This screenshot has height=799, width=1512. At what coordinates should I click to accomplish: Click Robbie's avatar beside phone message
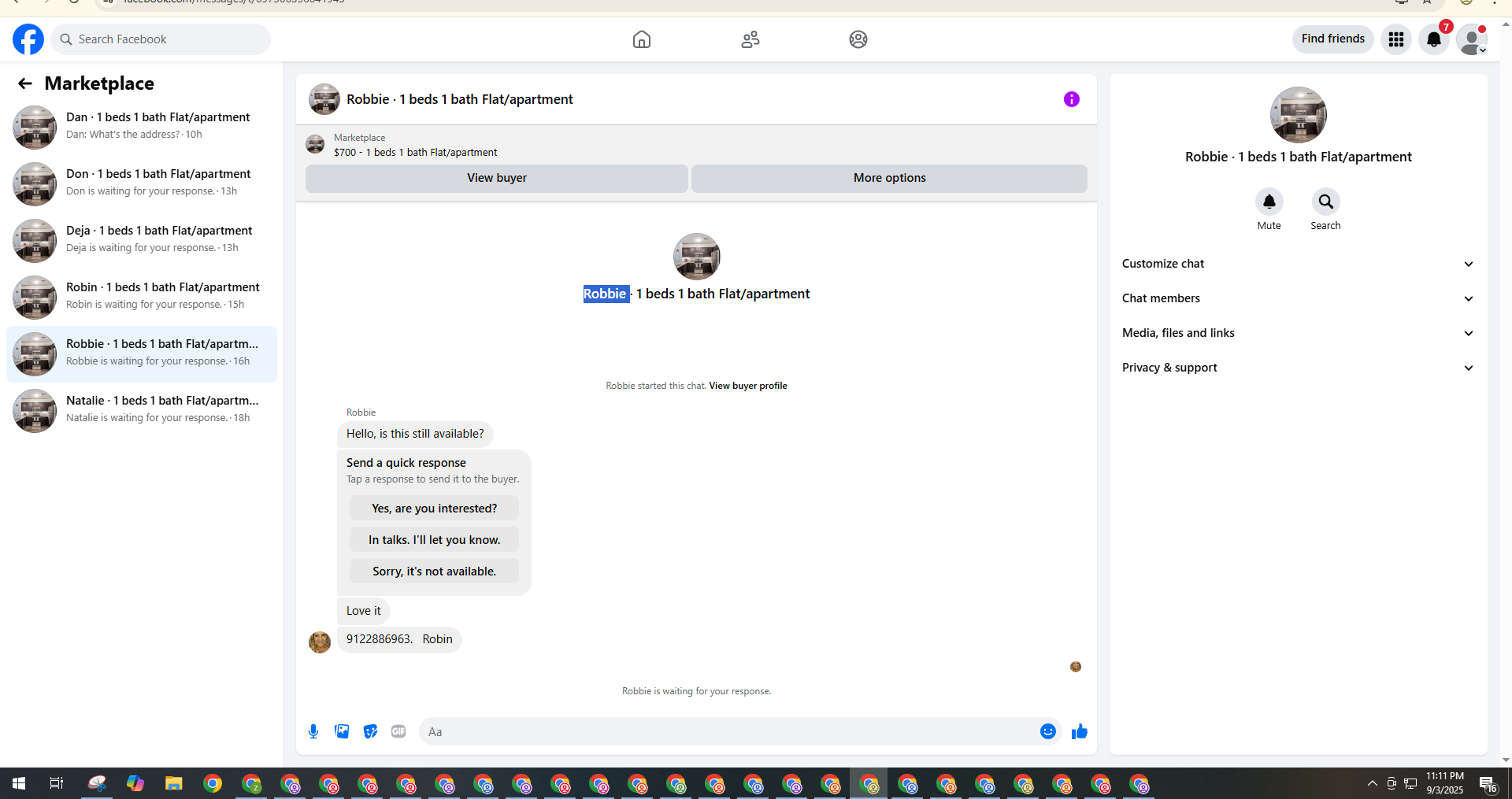320,642
